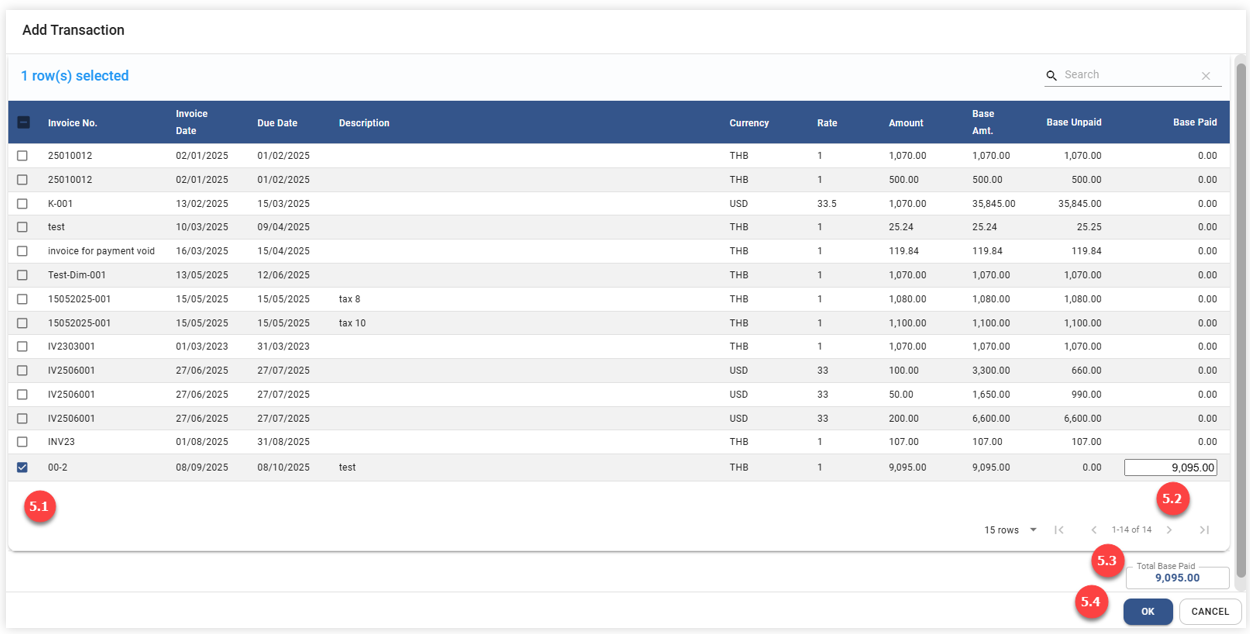The height and width of the screenshot is (634, 1250).
Task: Click the search magnifier icon
Action: pyautogui.click(x=1051, y=76)
